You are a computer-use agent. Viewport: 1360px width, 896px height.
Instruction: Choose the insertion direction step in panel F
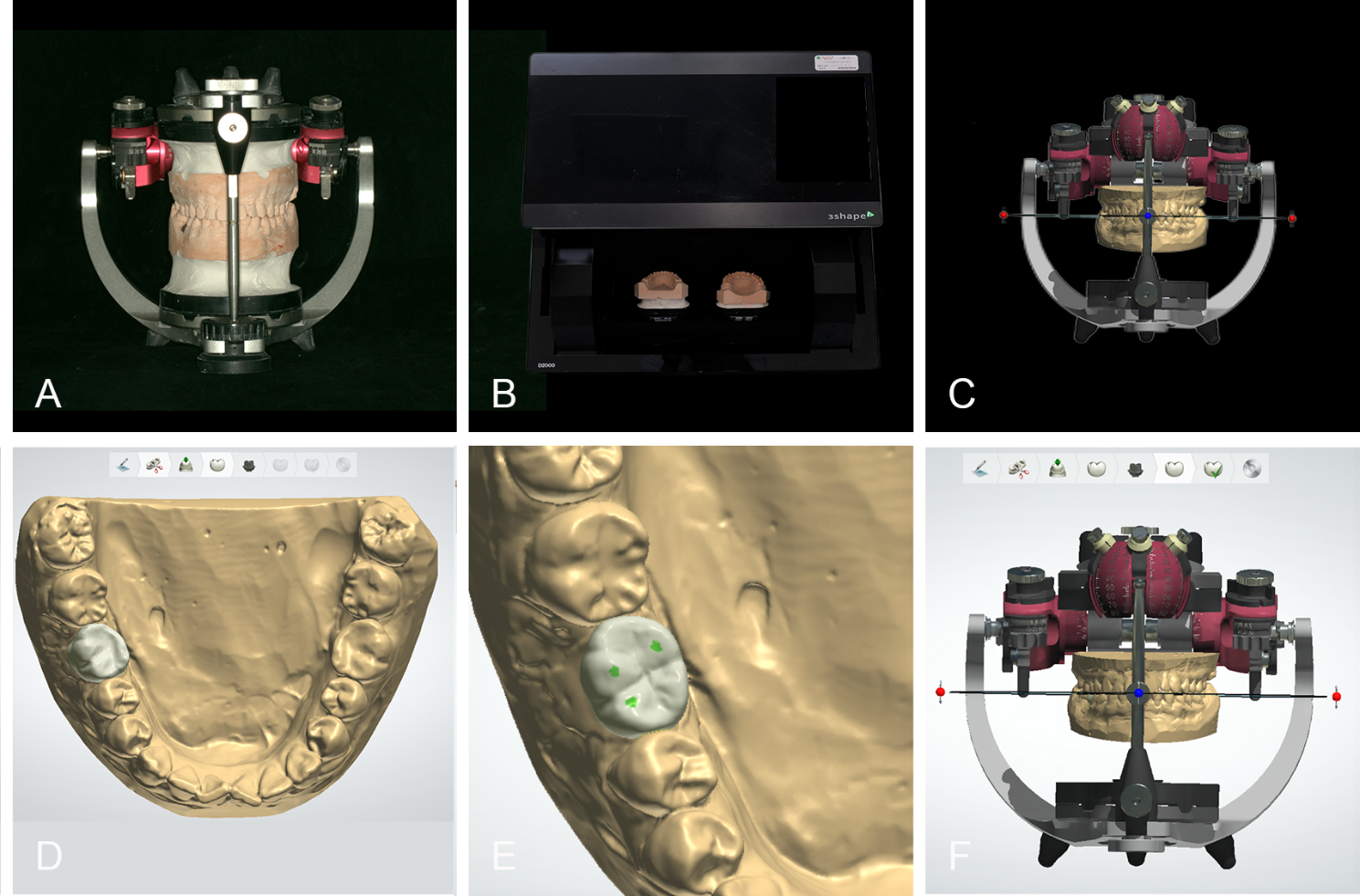(1058, 469)
